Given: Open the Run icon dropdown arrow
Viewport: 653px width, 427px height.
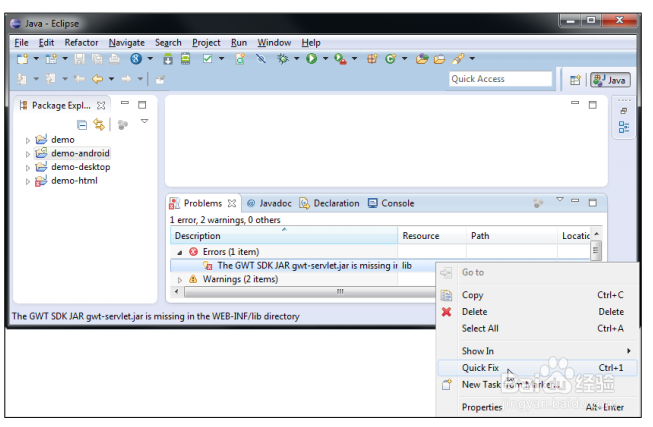Looking at the screenshot, I should 325,59.
